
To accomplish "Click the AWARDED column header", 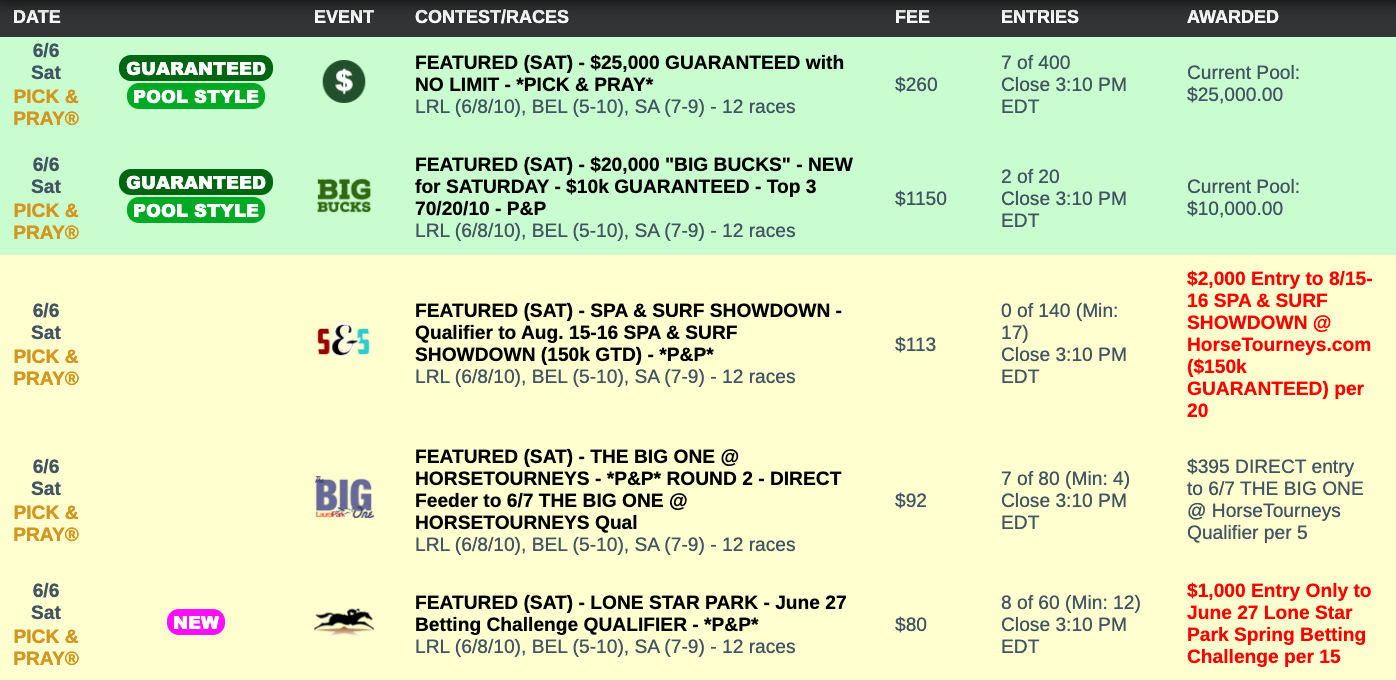I will pyautogui.click(x=1232, y=17).
